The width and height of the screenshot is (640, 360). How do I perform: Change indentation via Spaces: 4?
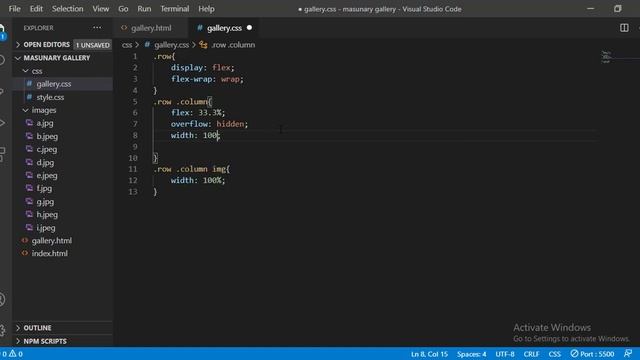pyautogui.click(x=471, y=354)
